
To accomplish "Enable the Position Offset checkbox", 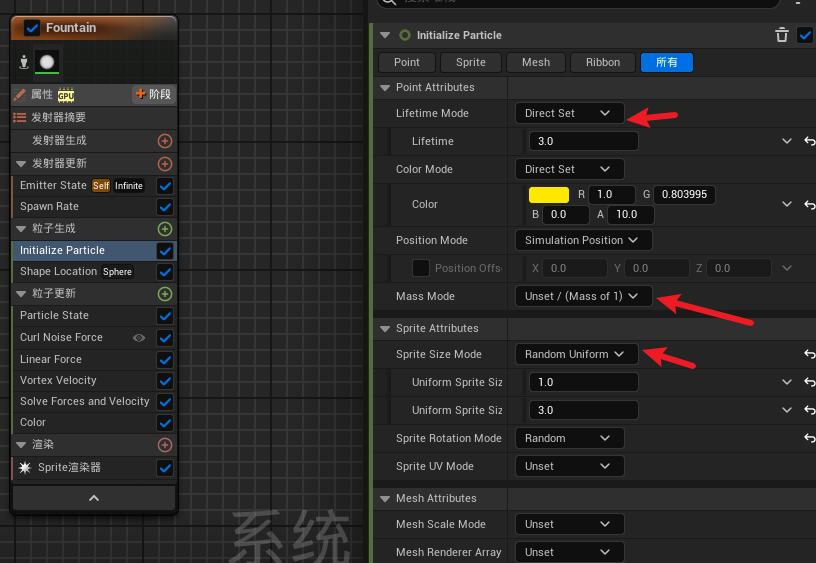I will pos(420,268).
